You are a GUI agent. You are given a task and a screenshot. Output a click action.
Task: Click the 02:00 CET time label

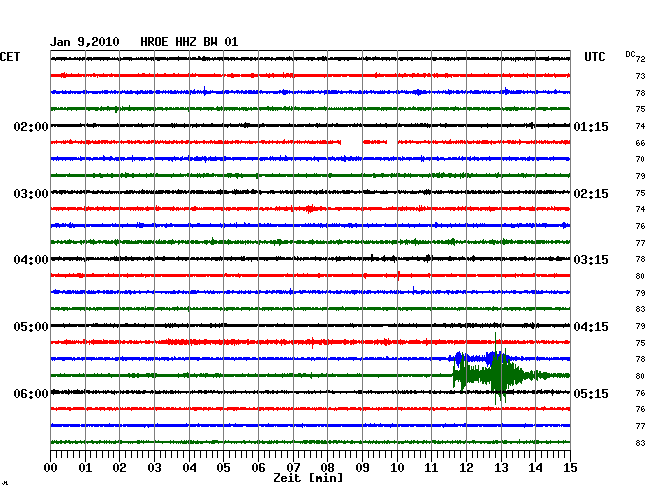pos(31,126)
